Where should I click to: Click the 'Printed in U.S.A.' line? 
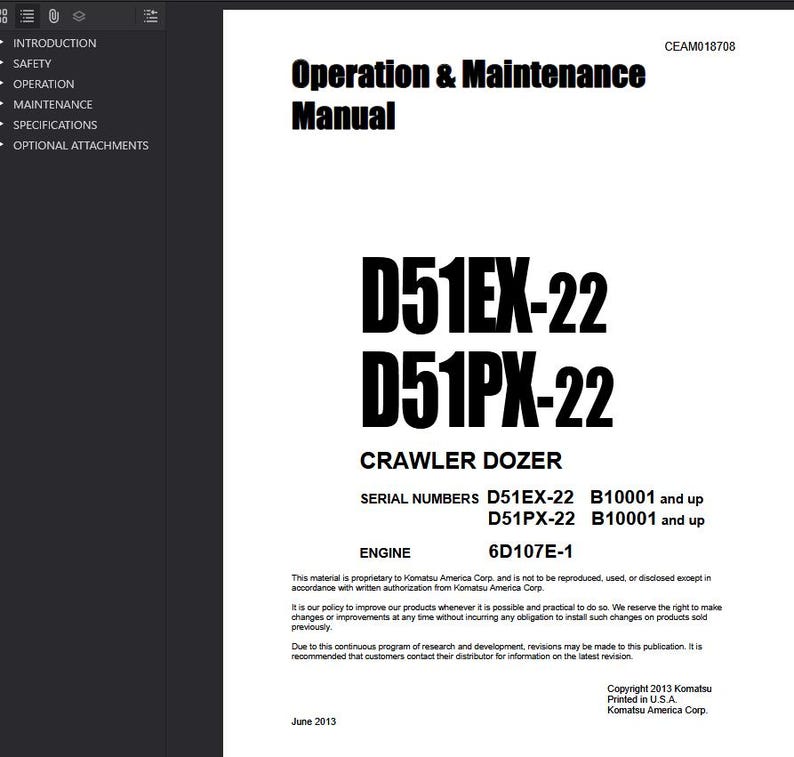[x=642, y=699]
